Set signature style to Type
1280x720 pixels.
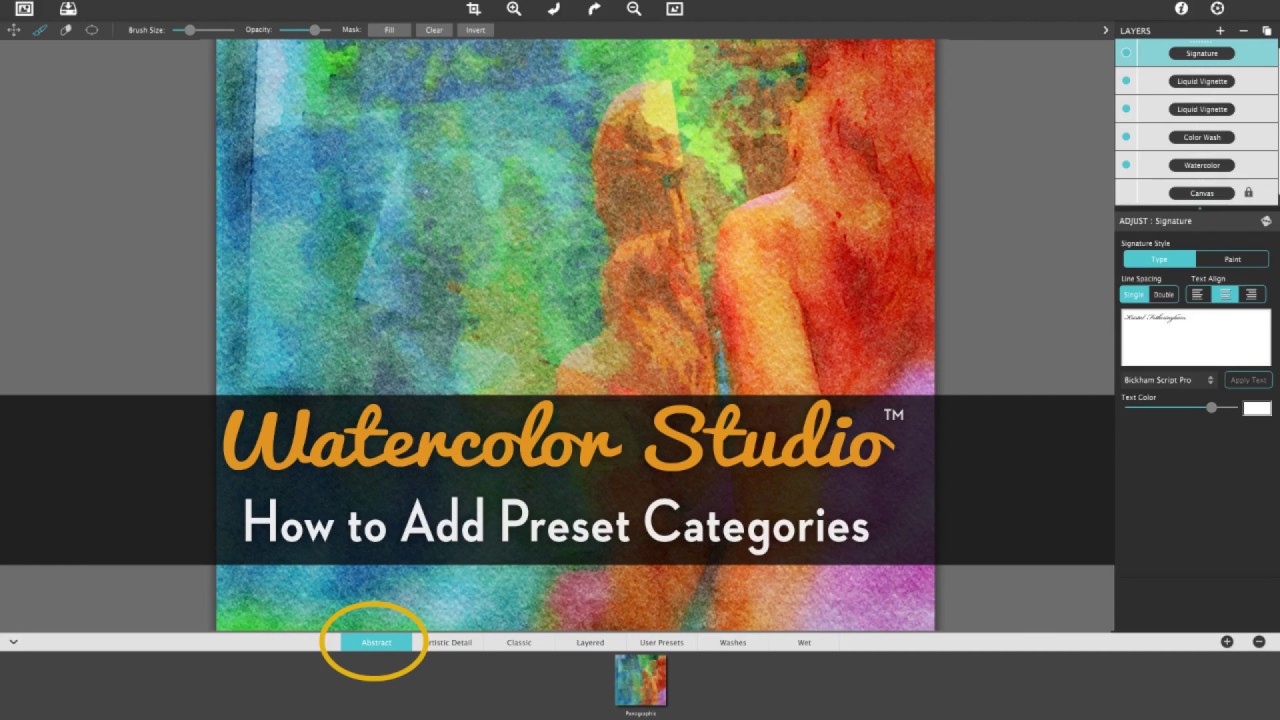coord(1159,259)
